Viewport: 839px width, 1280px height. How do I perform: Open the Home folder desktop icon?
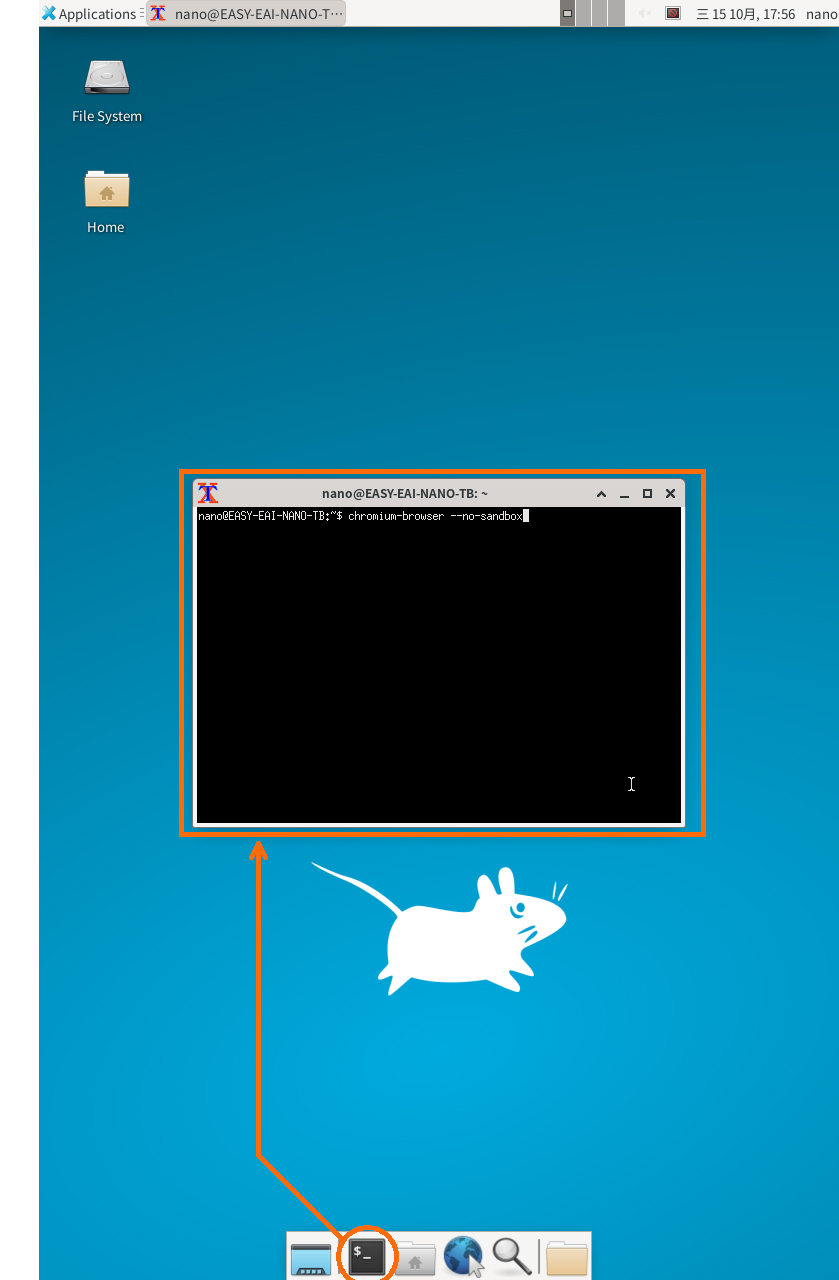[106, 201]
